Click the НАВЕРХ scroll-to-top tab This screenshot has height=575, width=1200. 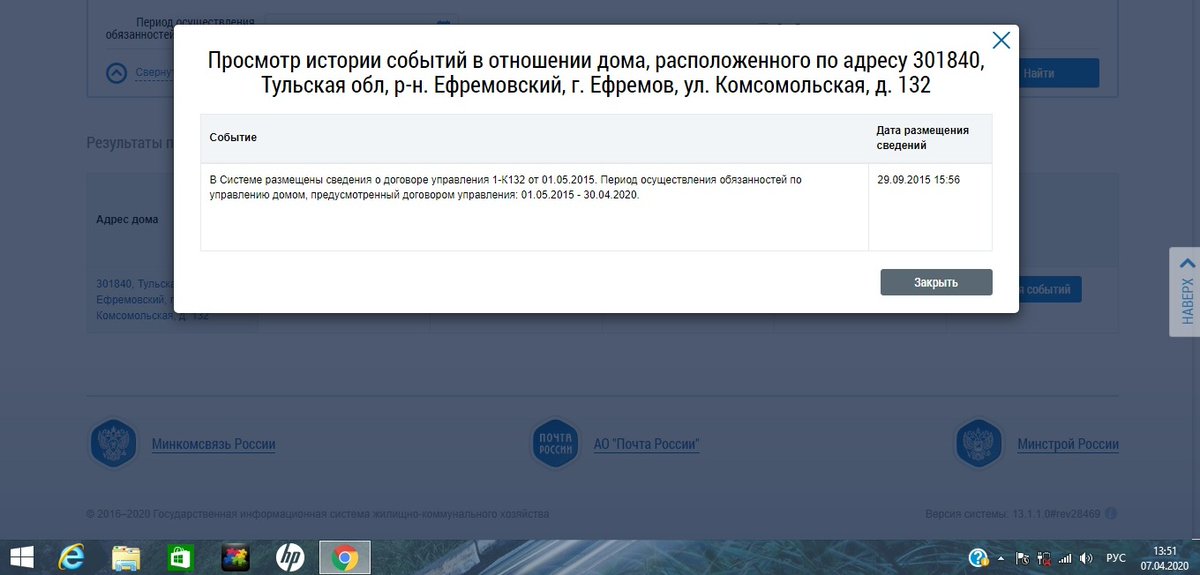[1185, 291]
